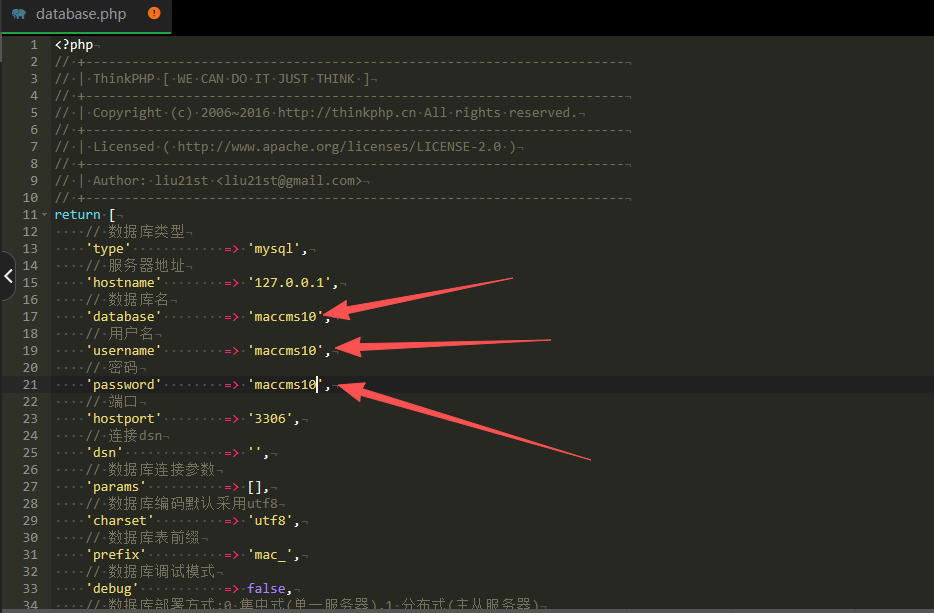
Task: Collapse the return array fold arrow at line 11
Action: tap(44, 215)
